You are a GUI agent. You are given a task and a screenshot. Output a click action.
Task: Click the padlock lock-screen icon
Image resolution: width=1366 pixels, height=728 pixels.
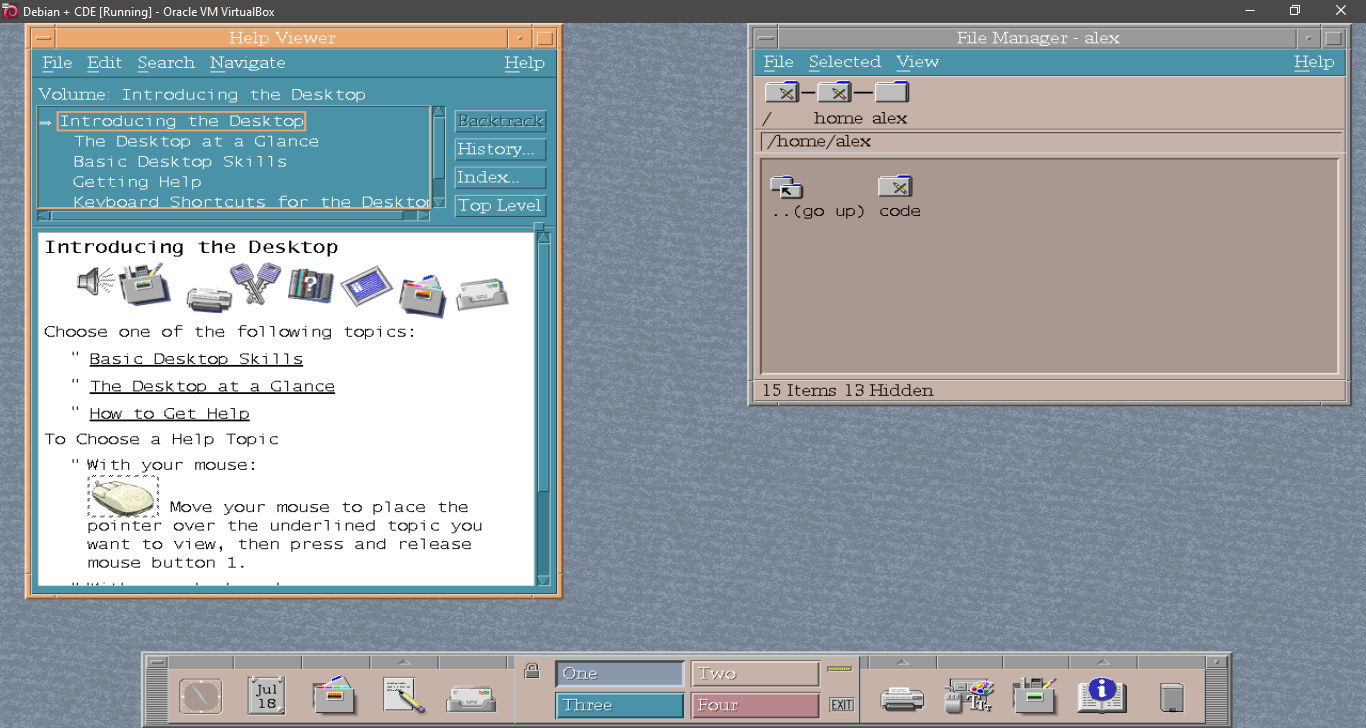[532, 671]
